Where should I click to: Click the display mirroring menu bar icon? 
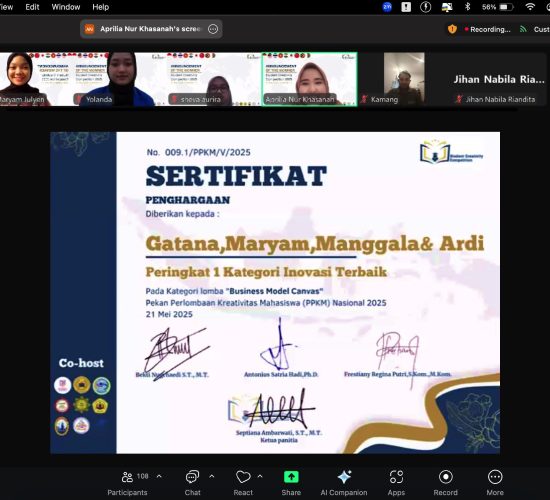tap(447, 7)
